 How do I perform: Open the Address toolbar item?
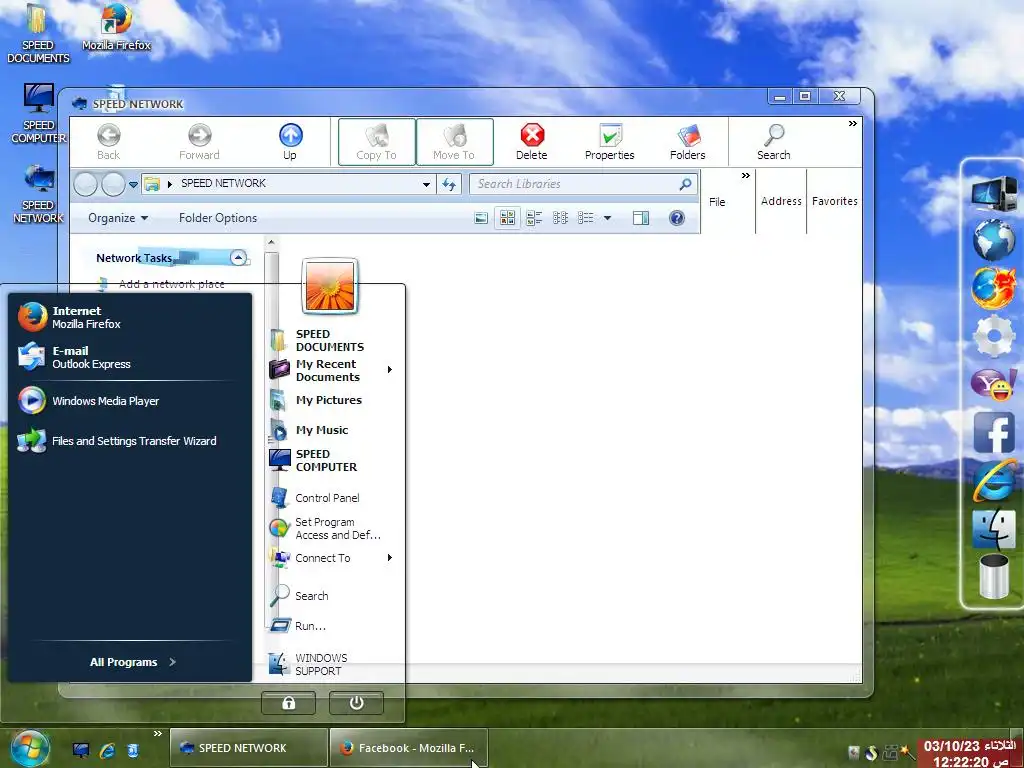[781, 201]
